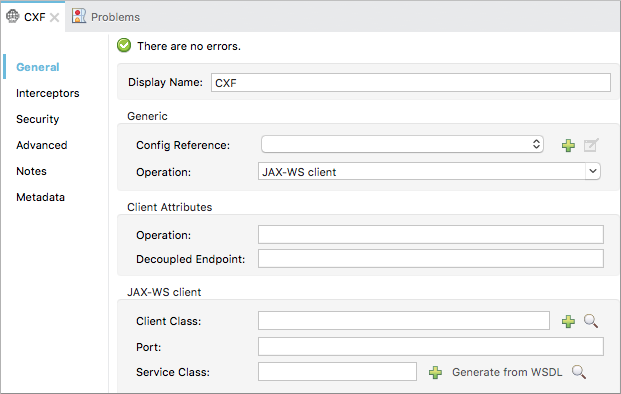Select the General section
Viewport: 621px width, 394px height.
(x=38, y=67)
